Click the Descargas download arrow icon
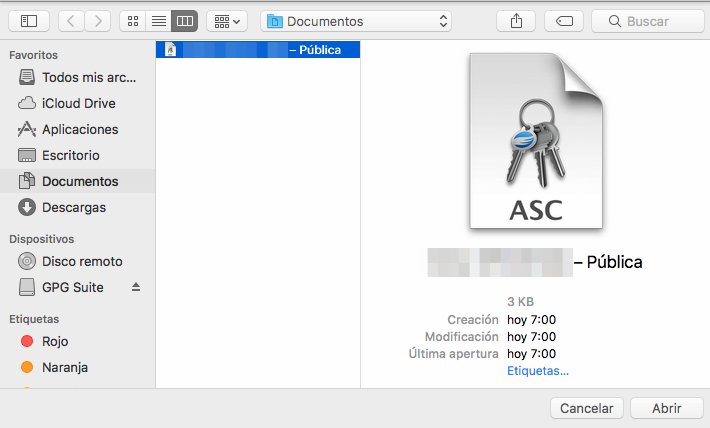Viewport: 710px width, 428px height. (27, 207)
